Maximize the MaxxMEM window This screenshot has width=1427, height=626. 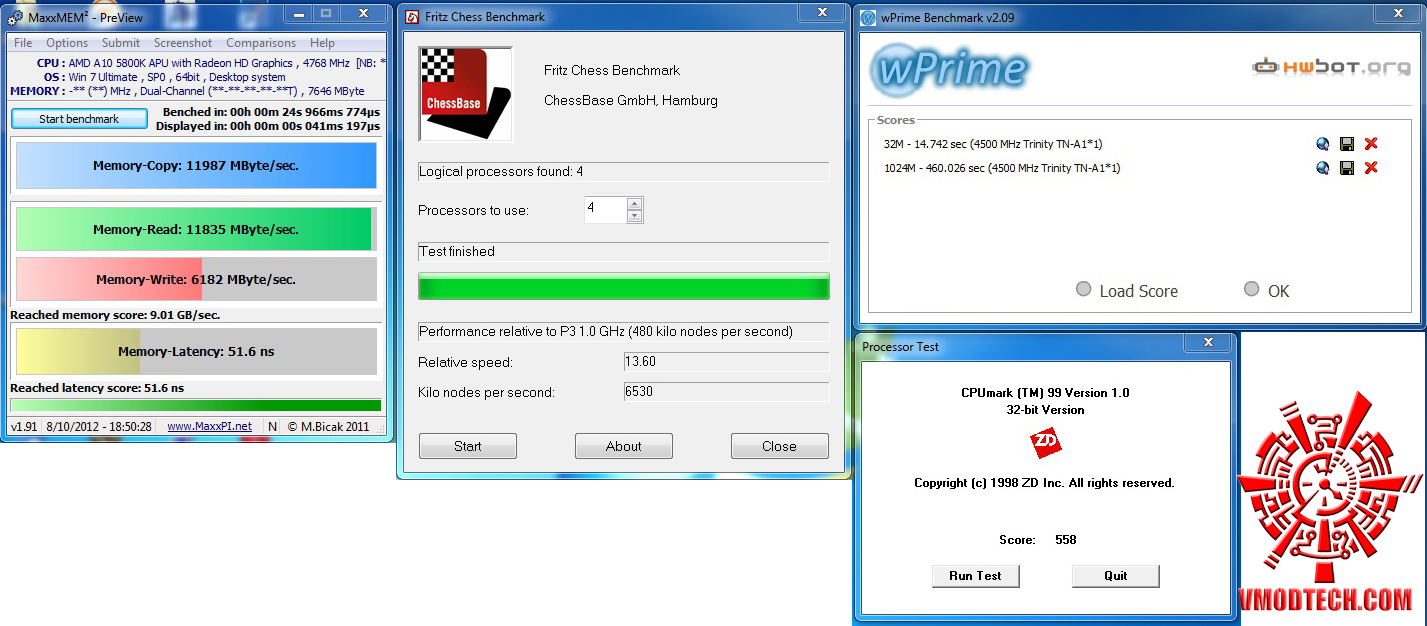[x=326, y=13]
